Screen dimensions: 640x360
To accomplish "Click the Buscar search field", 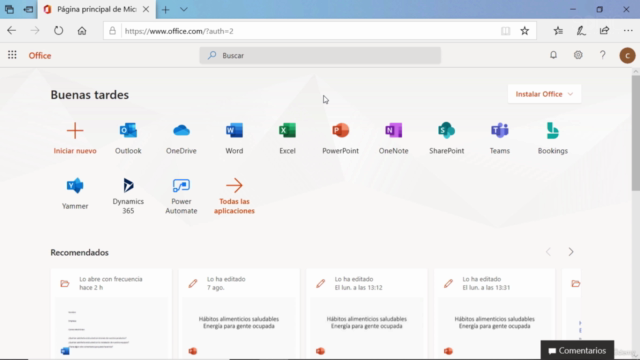I will pyautogui.click(x=320, y=55).
